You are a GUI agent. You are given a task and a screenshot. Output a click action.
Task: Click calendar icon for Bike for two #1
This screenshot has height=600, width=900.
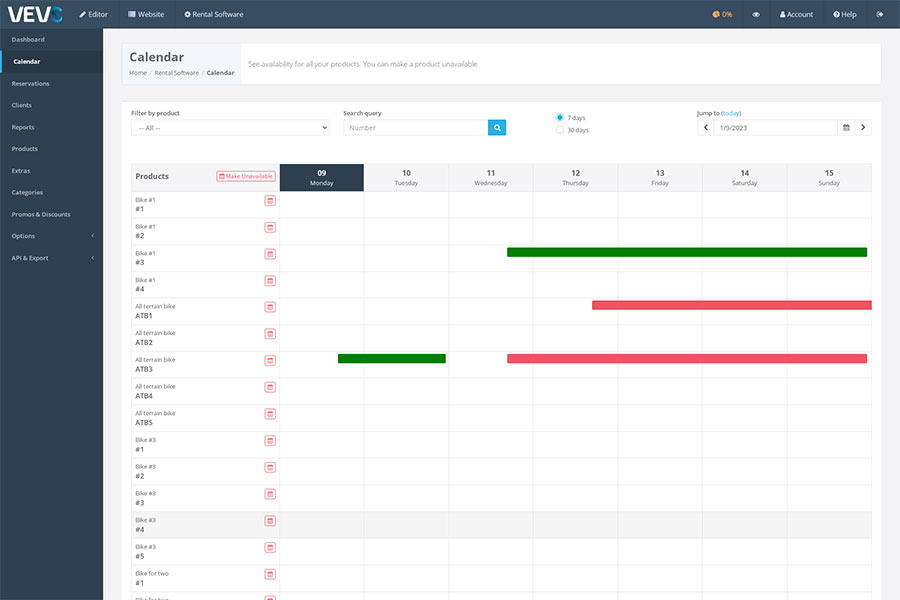click(270, 574)
